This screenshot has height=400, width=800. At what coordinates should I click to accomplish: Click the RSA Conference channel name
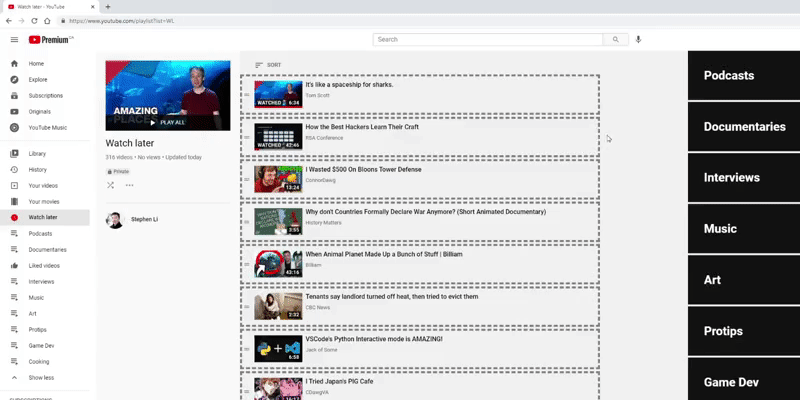click(x=324, y=138)
